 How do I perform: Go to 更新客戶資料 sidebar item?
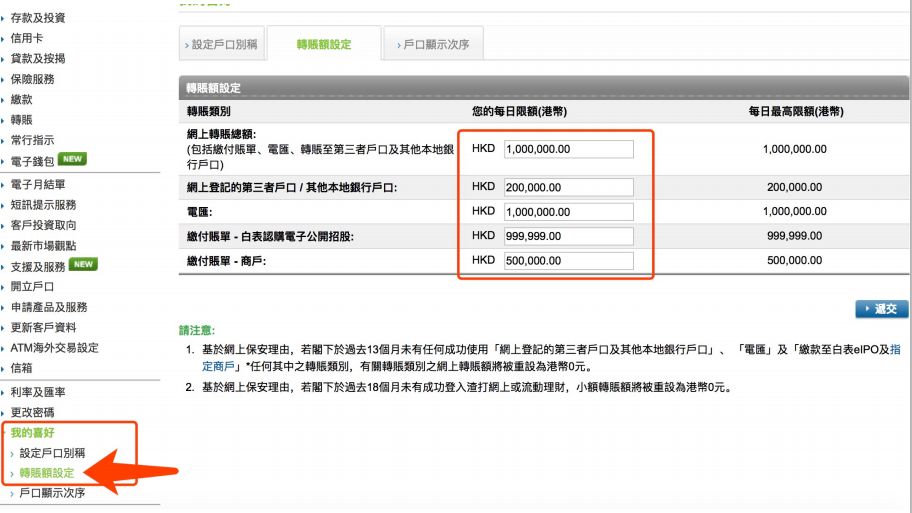pos(44,327)
